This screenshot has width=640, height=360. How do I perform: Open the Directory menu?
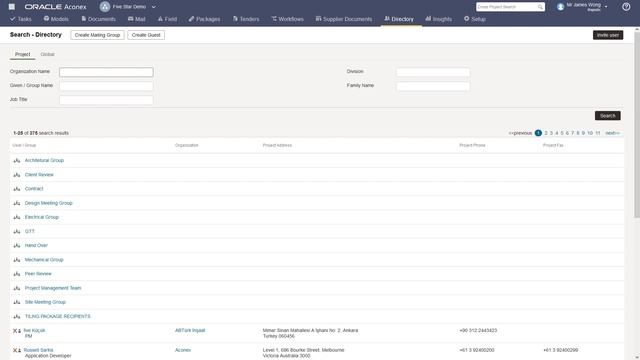pos(399,19)
